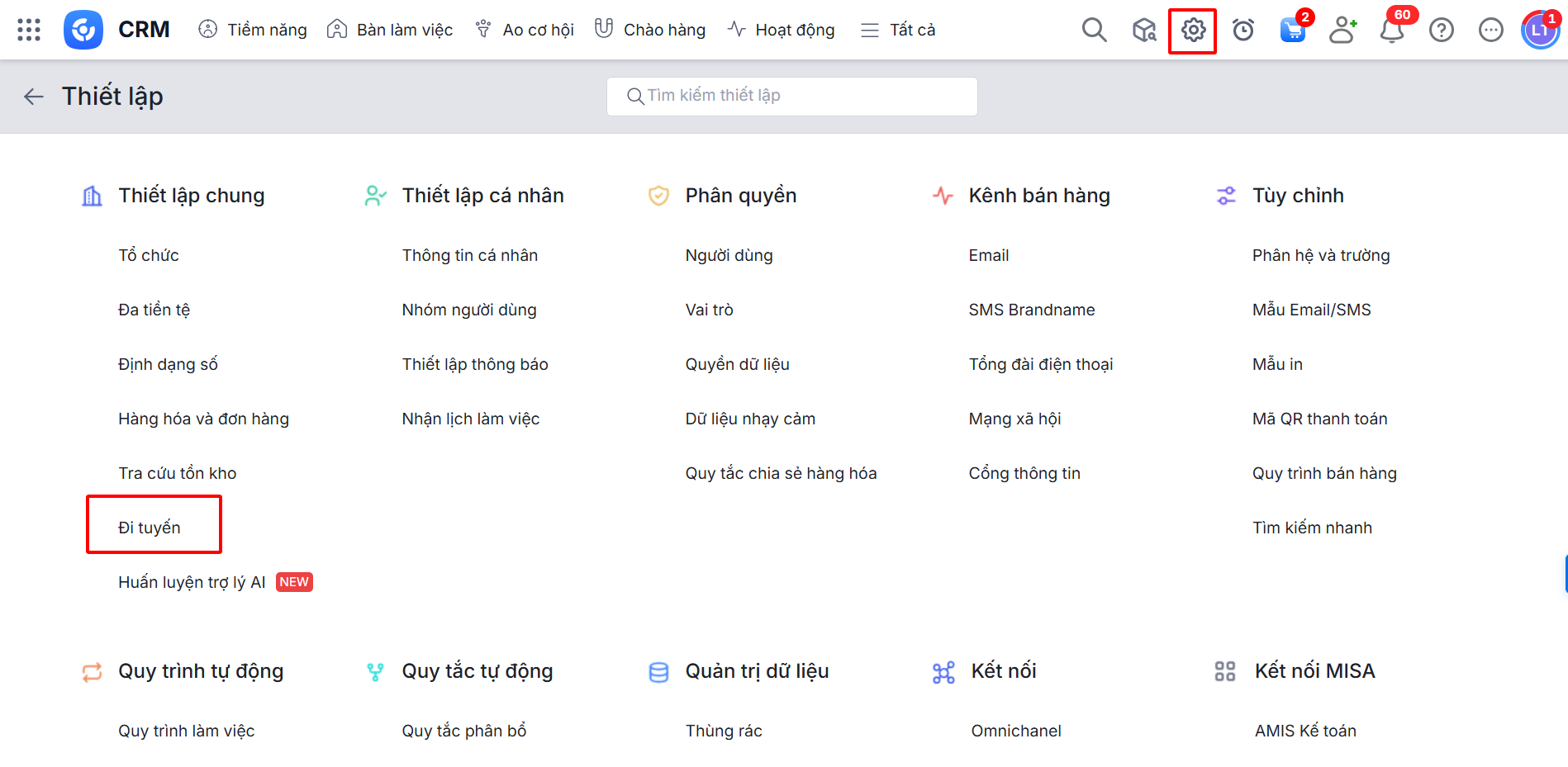Open the shopping cart icon
Screen dimensions: 1568x767
click(x=1292, y=31)
